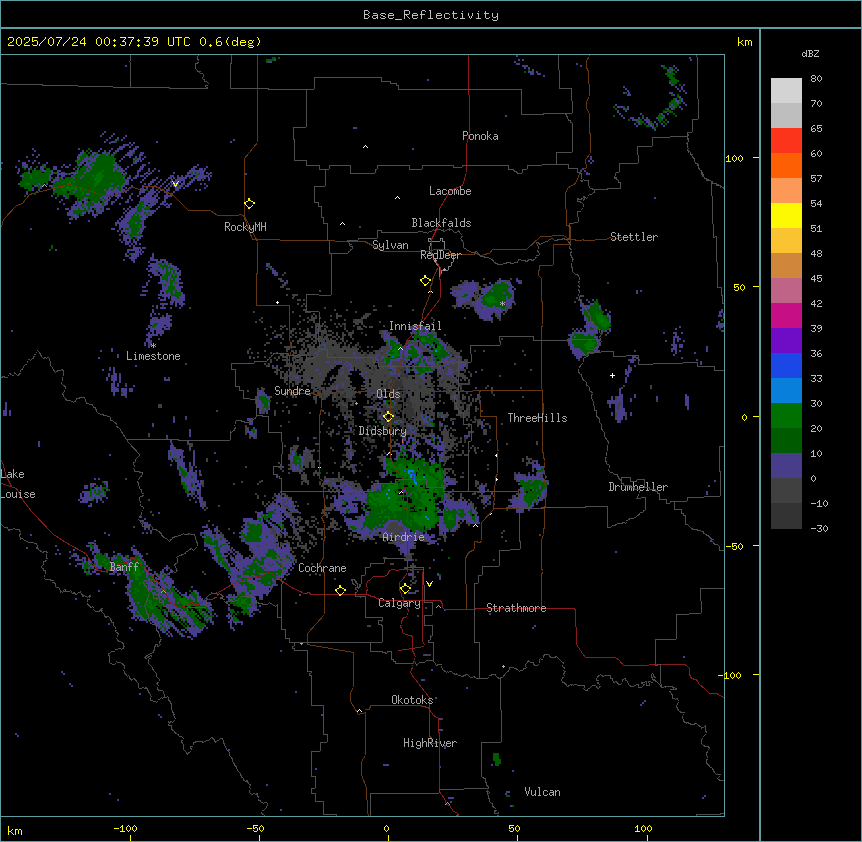Click the Sundre town label
The image size is (862, 842).
[x=292, y=391]
